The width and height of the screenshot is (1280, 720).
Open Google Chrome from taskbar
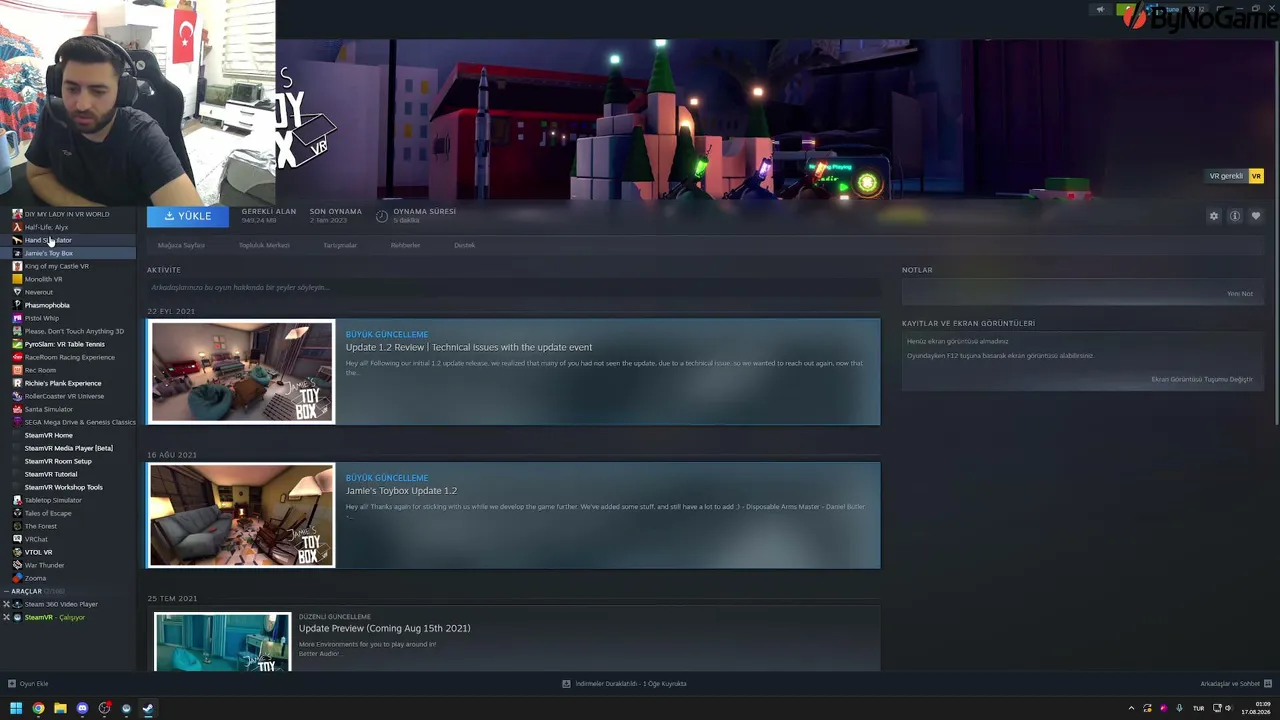pyautogui.click(x=38, y=709)
